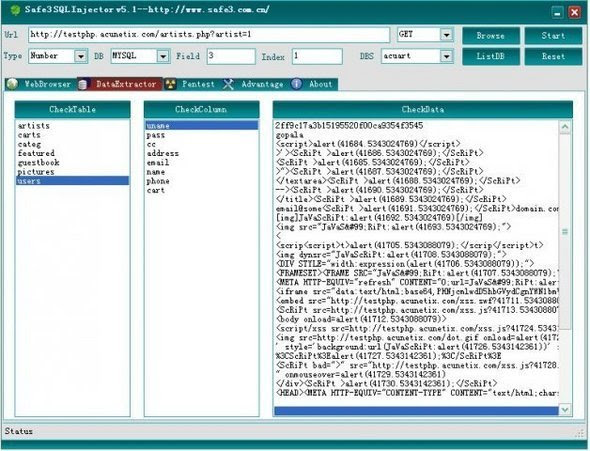Click the Start button
This screenshot has width=590, height=451.
[x=553, y=36]
